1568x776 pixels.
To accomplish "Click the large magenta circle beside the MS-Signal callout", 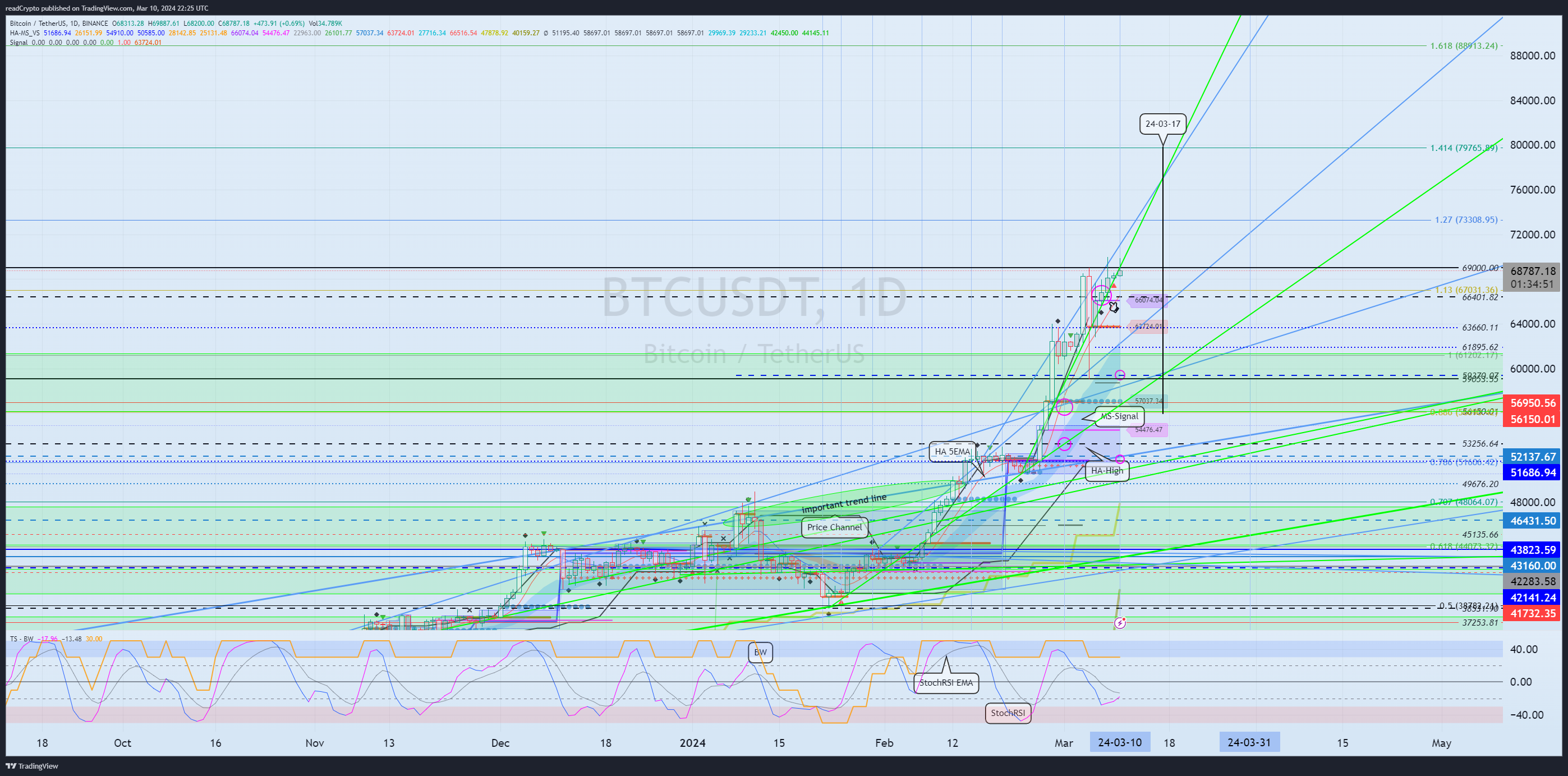I will [1064, 407].
